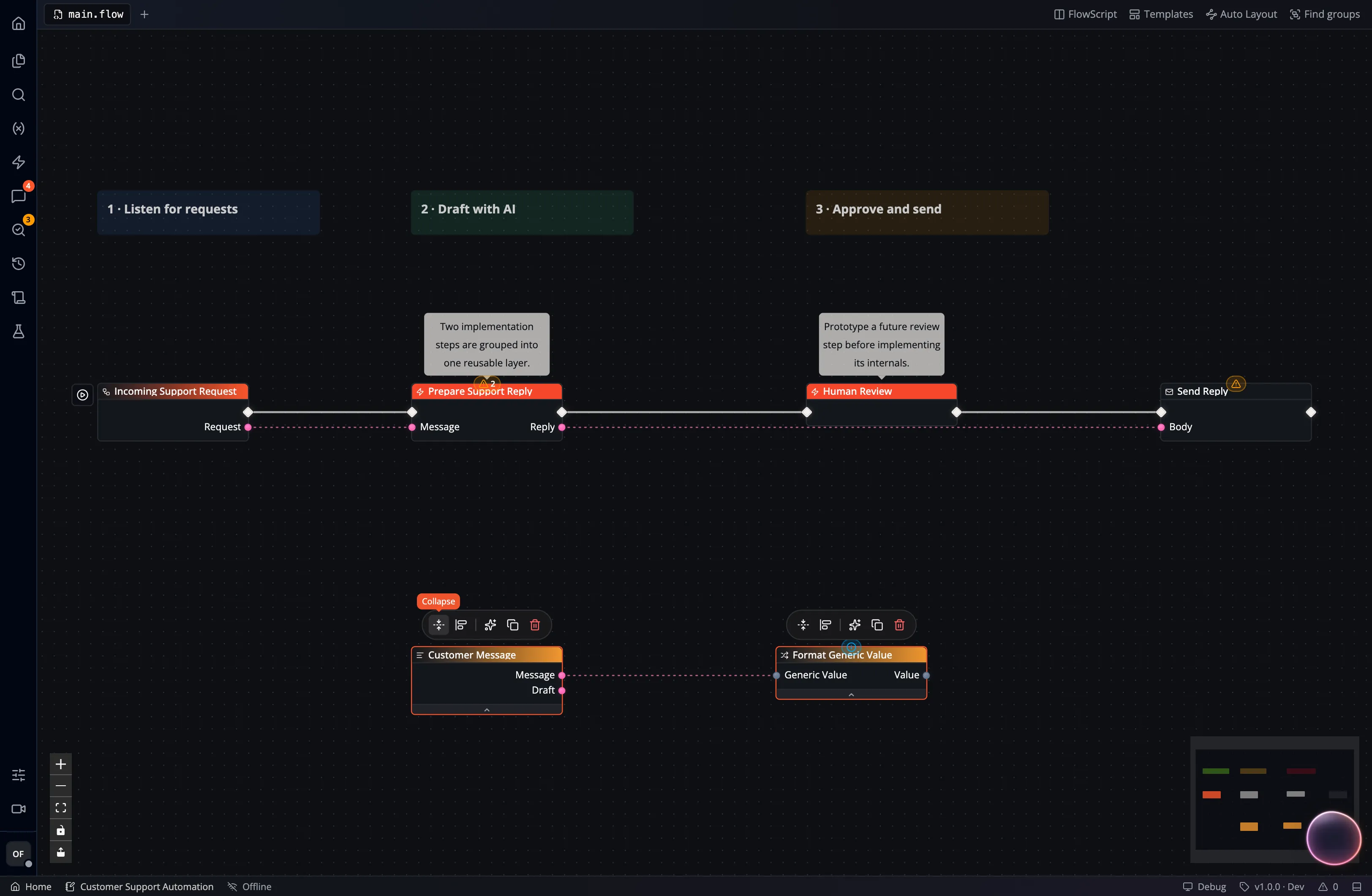Add a new flow tab with plus

[145, 14]
